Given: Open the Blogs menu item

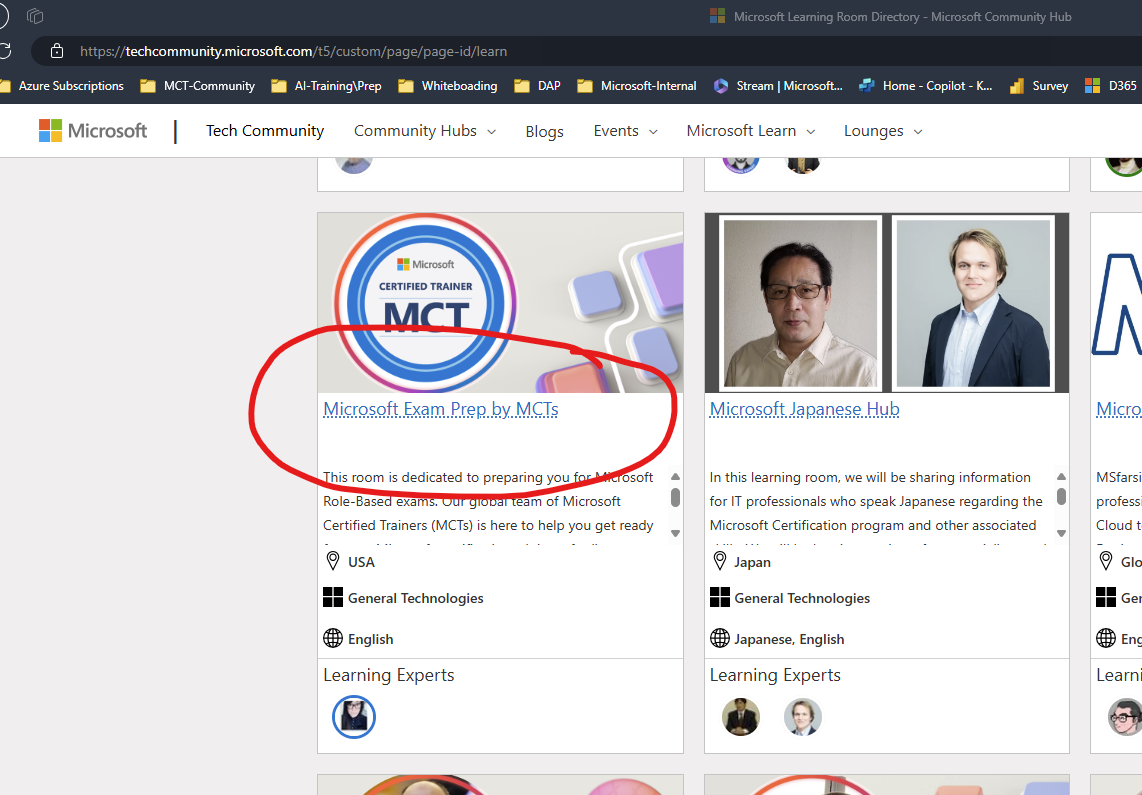Looking at the screenshot, I should [545, 131].
